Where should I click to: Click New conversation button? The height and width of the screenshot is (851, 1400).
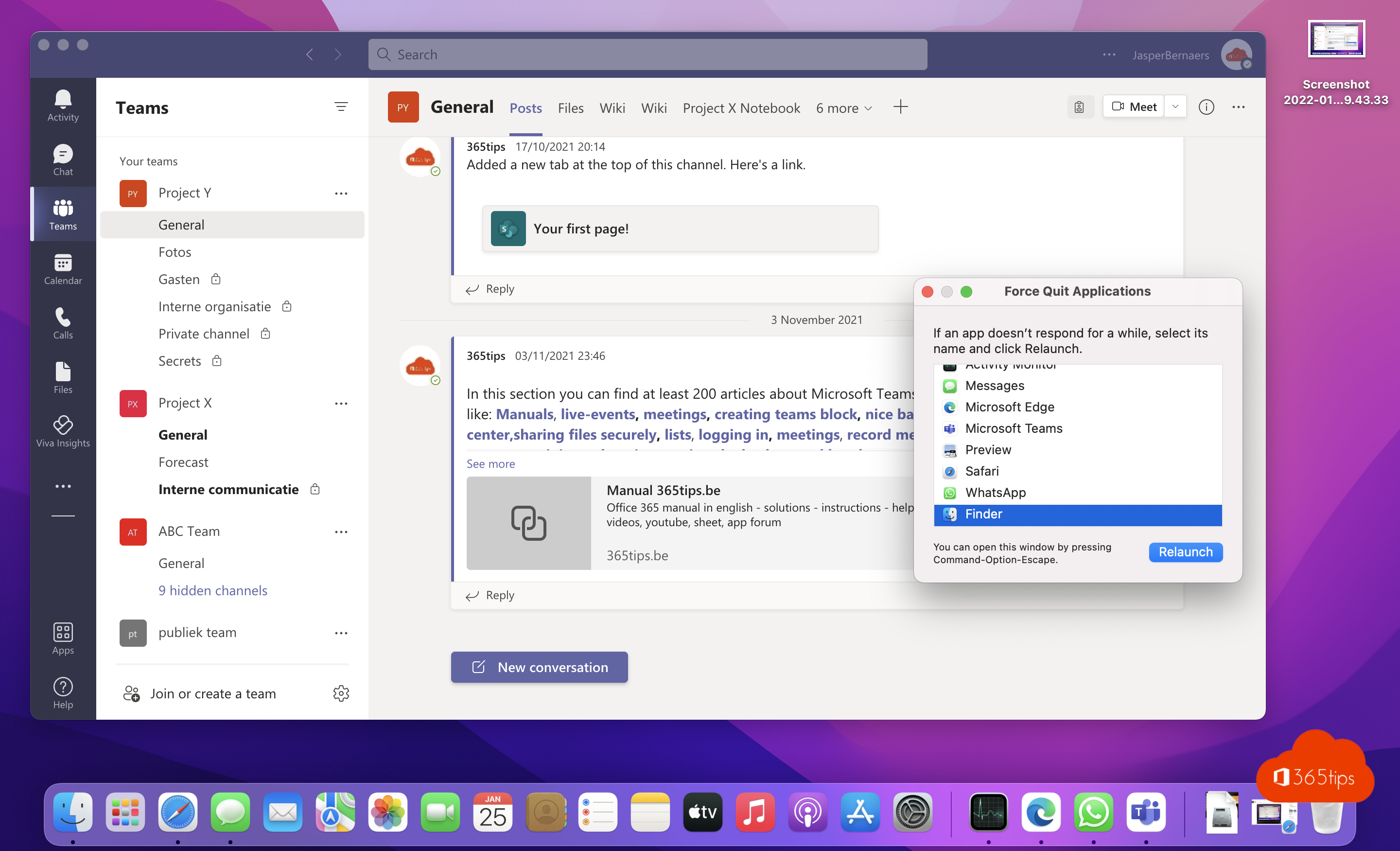[x=540, y=667]
